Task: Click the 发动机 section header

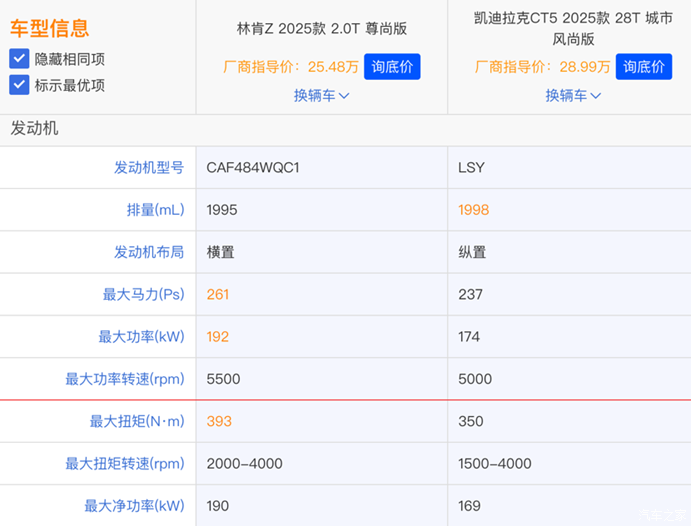Action: [34, 129]
